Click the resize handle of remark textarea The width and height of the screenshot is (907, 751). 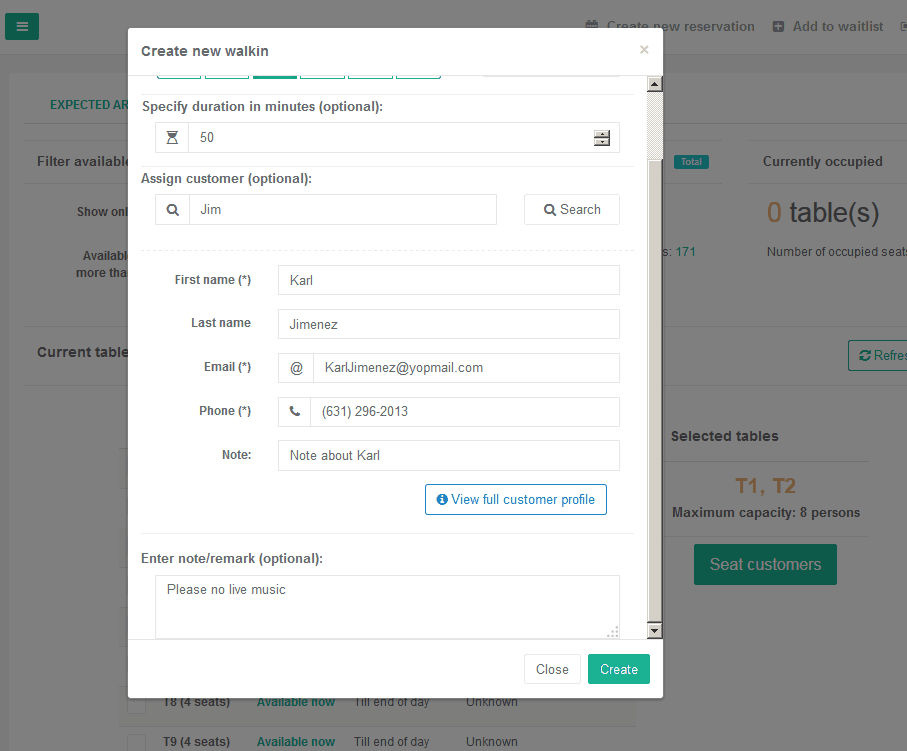coord(613,632)
